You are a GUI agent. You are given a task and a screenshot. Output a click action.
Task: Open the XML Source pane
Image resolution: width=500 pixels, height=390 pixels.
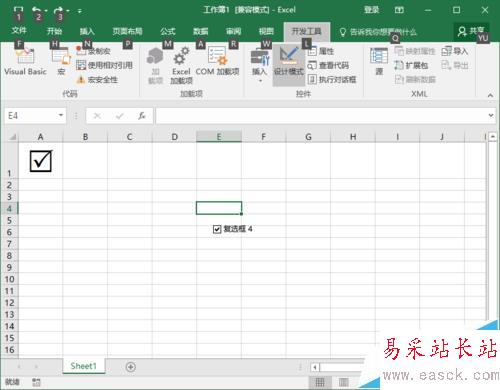tap(379, 62)
